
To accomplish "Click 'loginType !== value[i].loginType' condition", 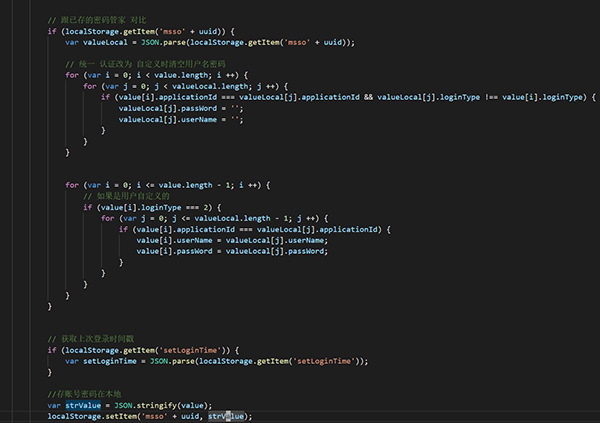I will pyautogui.click(x=513, y=97).
